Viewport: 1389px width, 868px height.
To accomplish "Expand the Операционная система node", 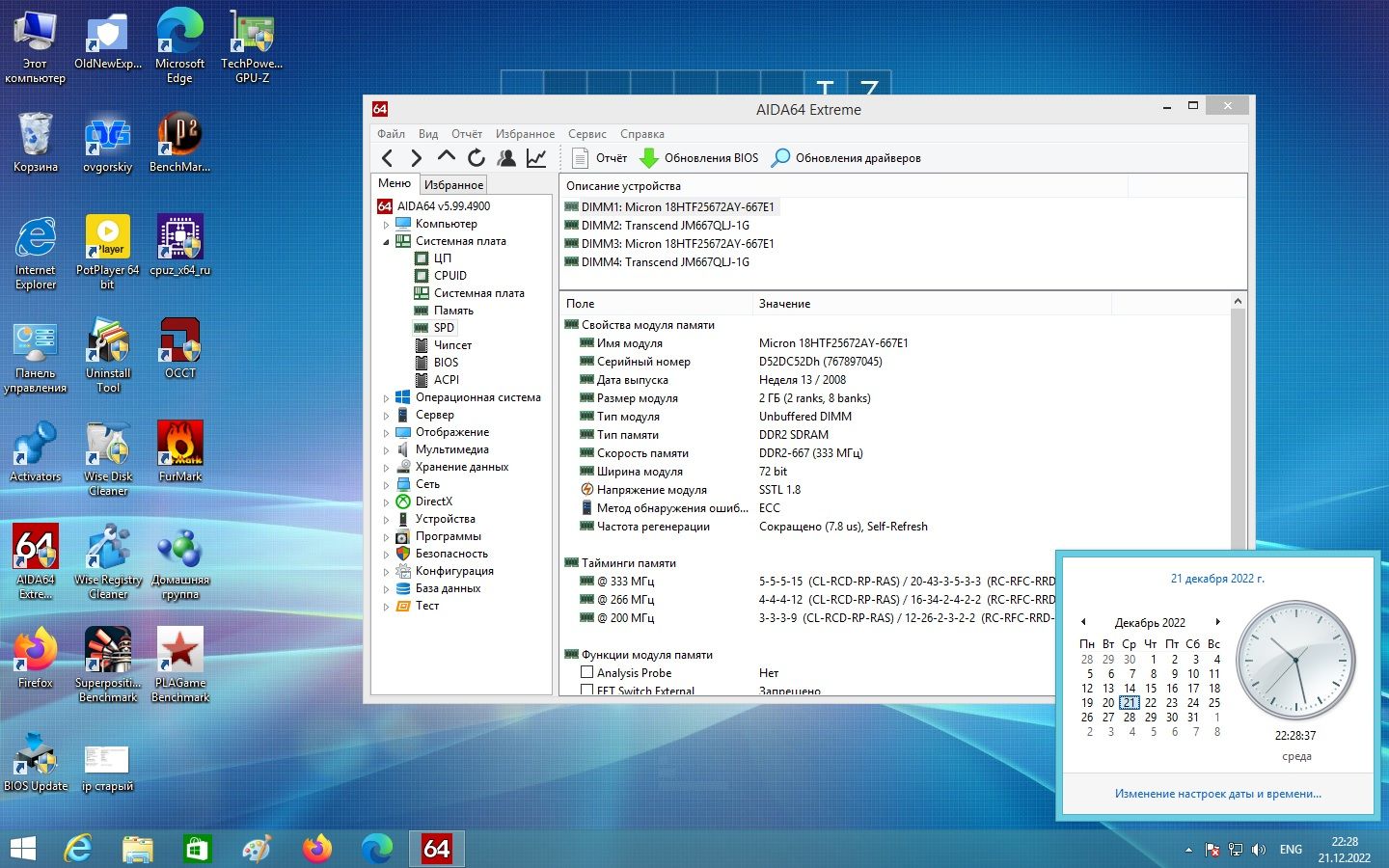I will (387, 397).
